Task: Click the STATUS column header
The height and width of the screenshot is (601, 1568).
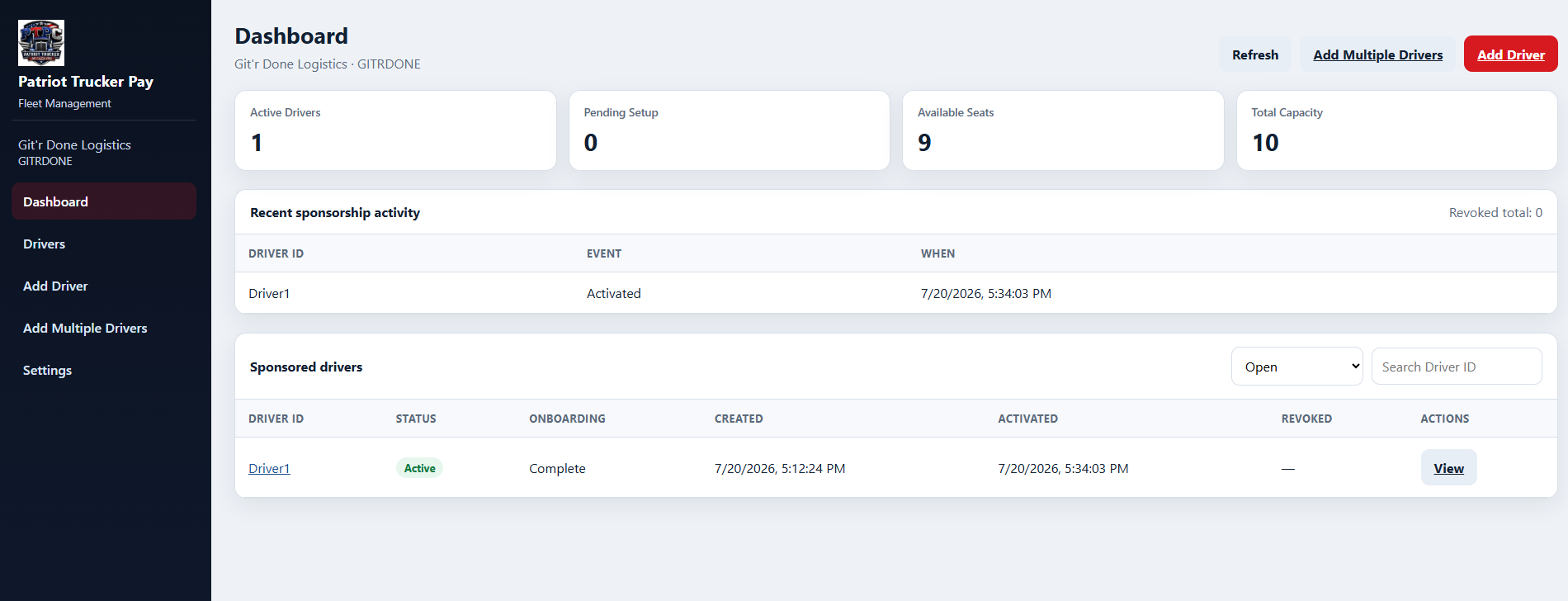Action: coord(416,419)
